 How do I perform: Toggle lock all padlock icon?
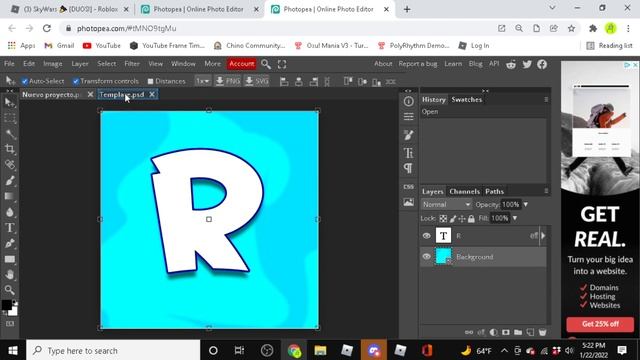point(471,219)
